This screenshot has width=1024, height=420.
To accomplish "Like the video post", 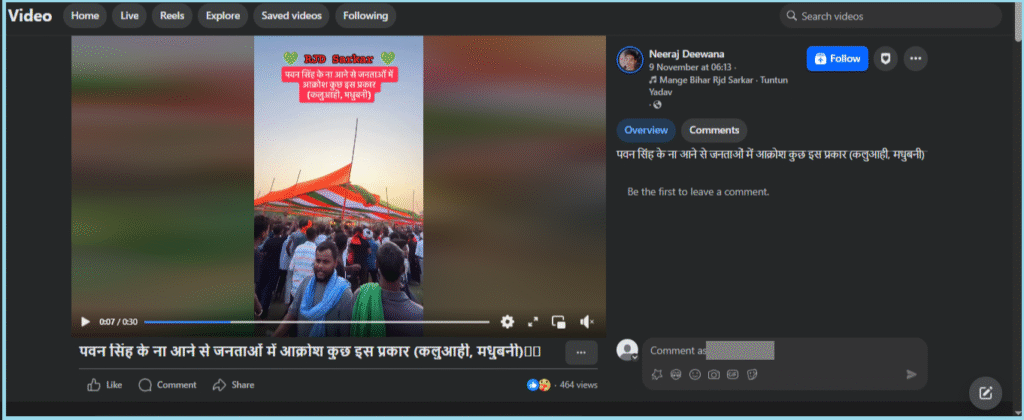I will (105, 385).
